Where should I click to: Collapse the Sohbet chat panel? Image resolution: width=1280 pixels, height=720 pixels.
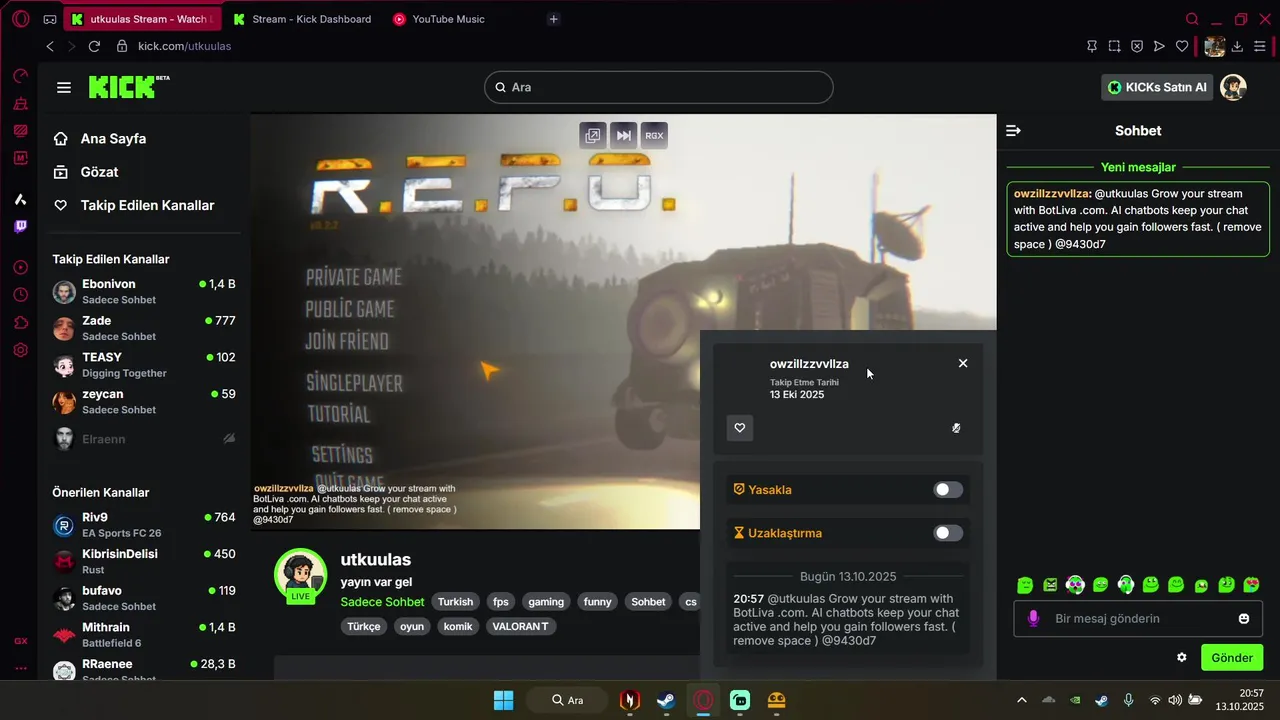tap(1013, 131)
